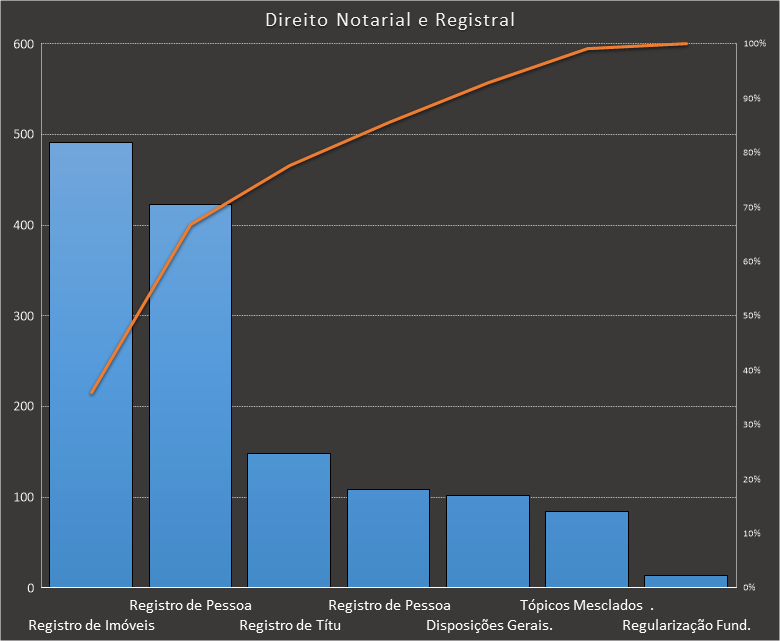The width and height of the screenshot is (780, 641).
Task: Click the orange line's lowest starting point
Action: tap(92, 393)
